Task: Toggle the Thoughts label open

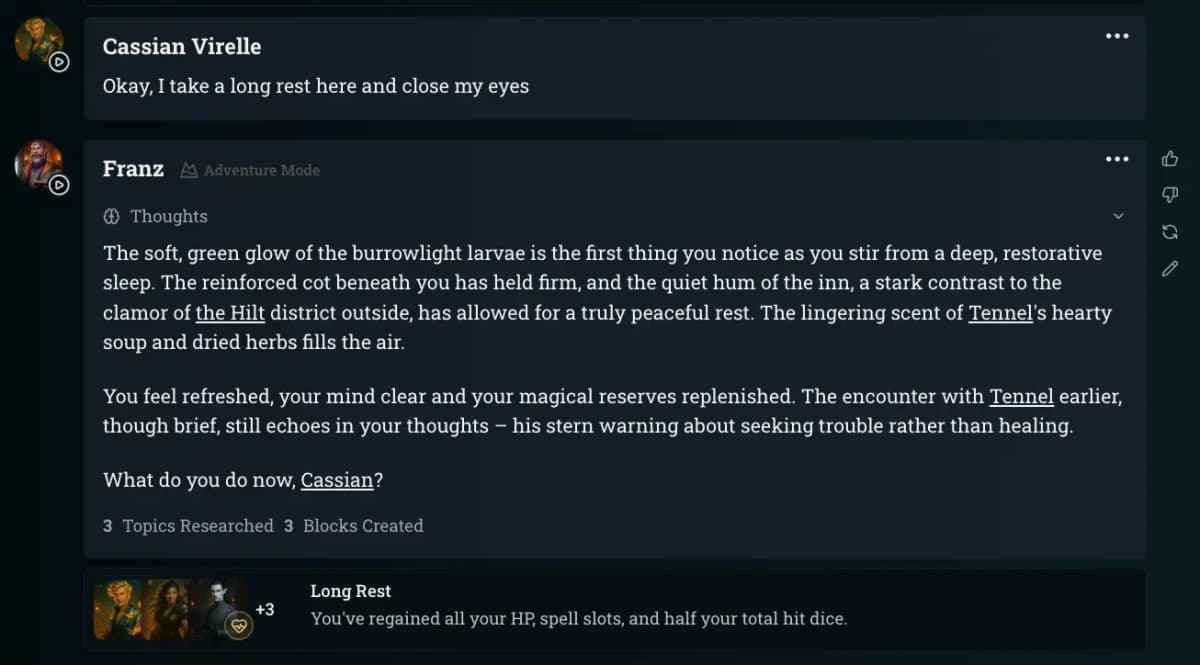Action: [168, 216]
